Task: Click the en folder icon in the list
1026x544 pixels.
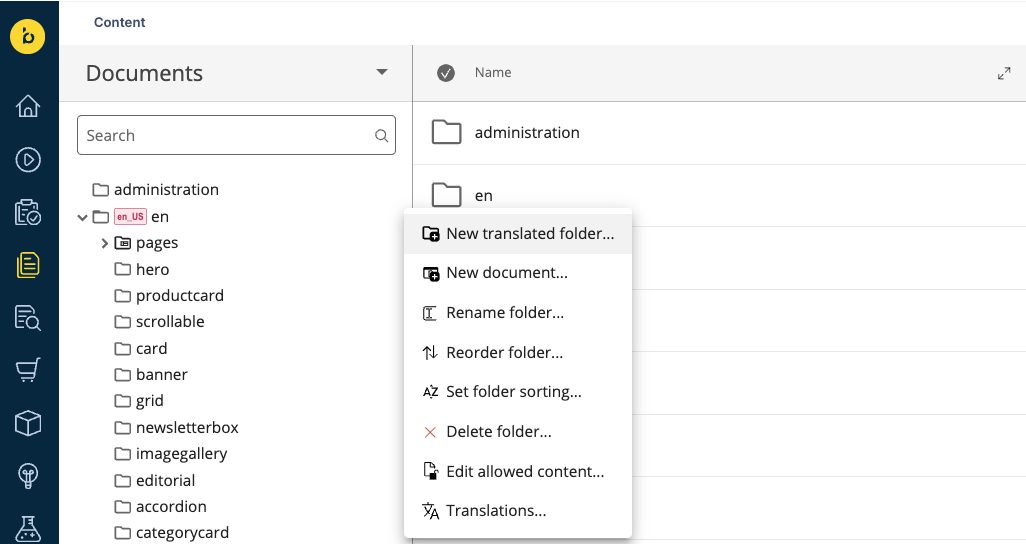Action: click(x=446, y=195)
